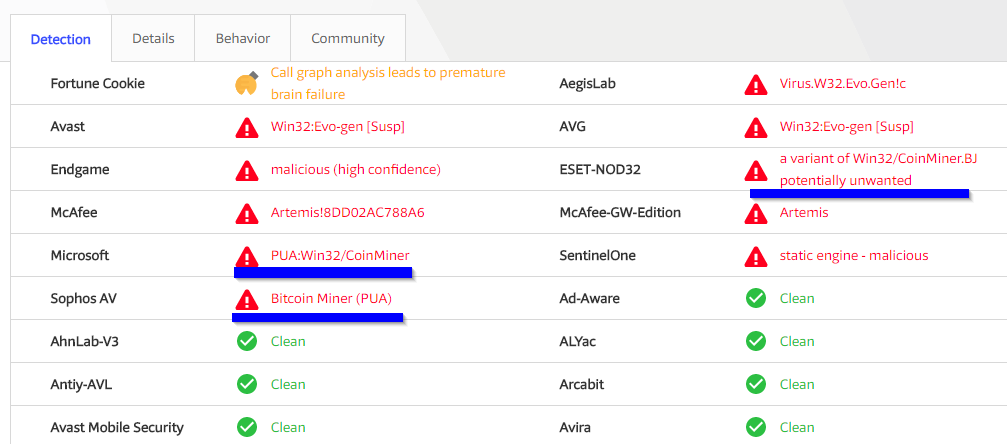
Task: Click the Avast Mobile Security engine name
Action: (x=117, y=428)
